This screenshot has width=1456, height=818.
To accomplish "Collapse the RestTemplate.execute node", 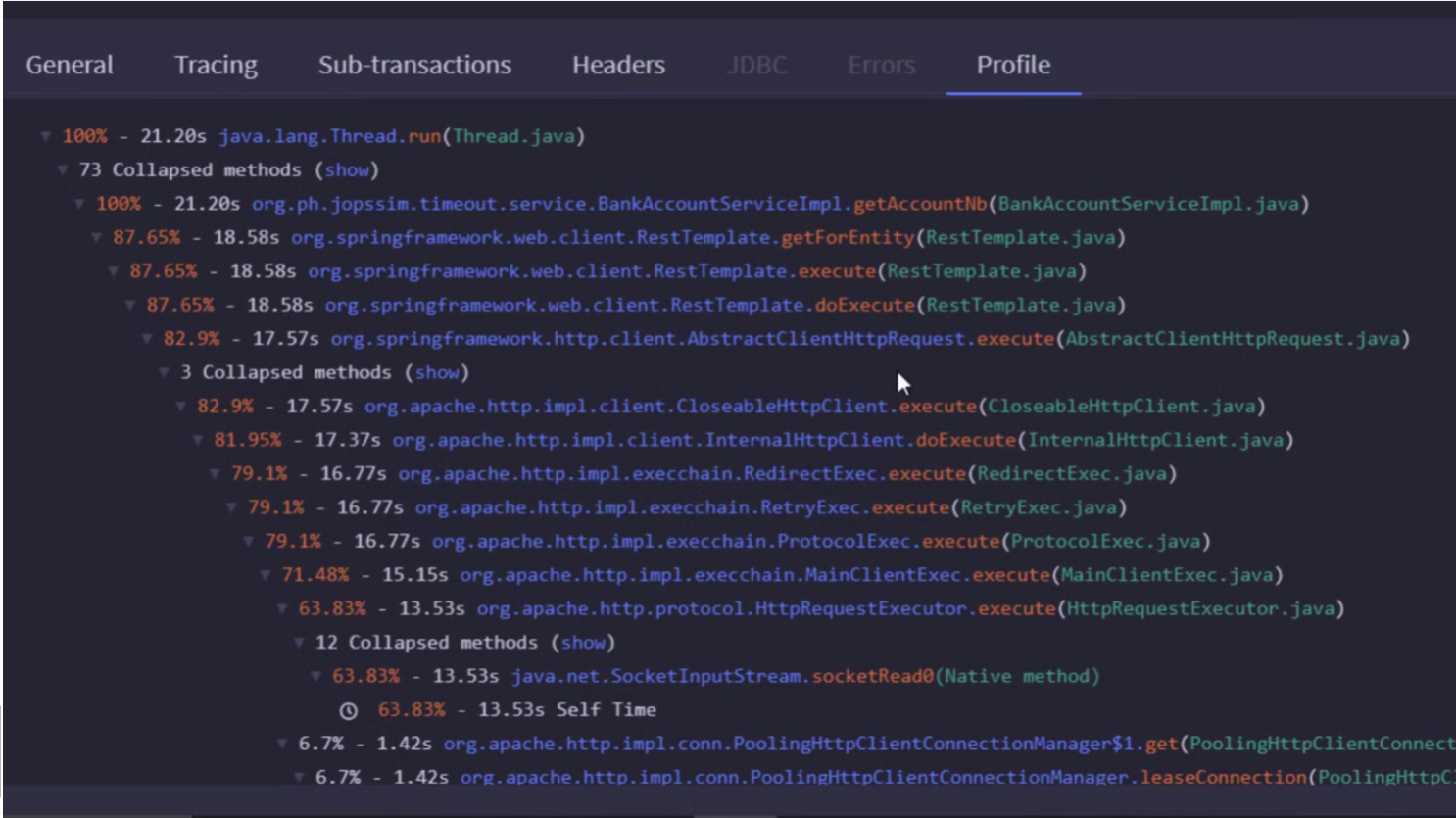I will click(114, 271).
